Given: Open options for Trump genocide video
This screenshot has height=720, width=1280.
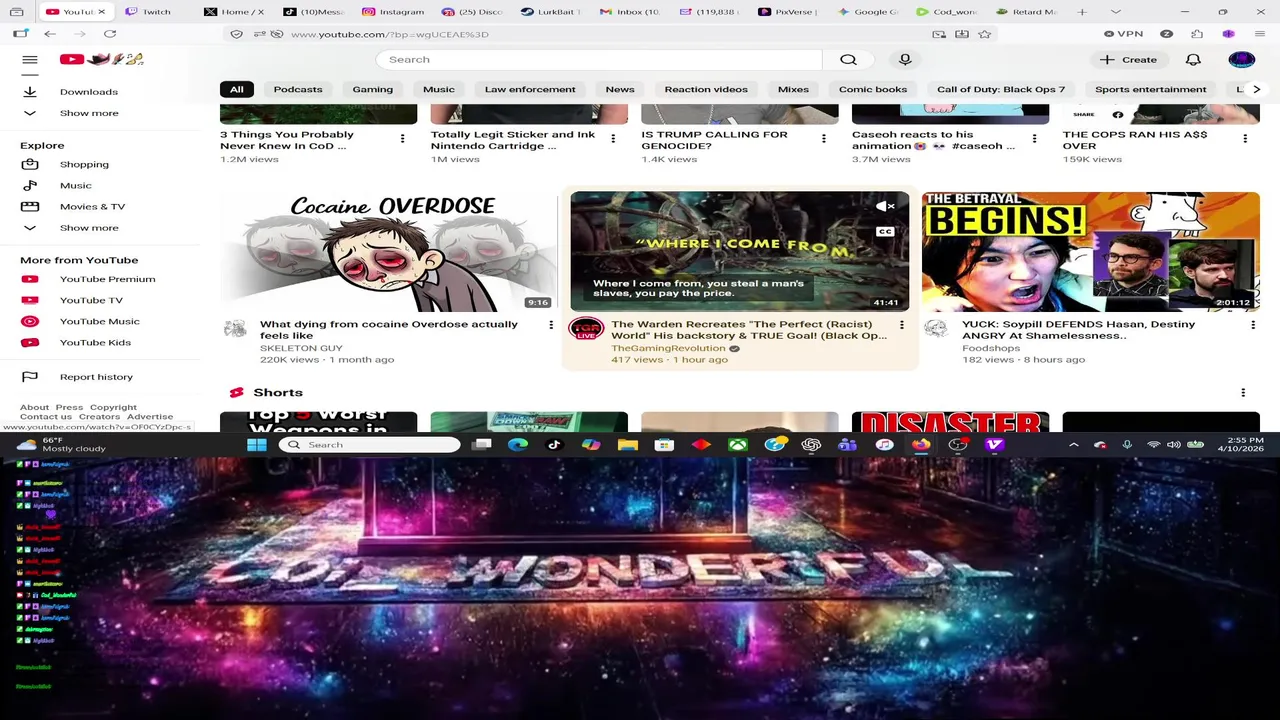Looking at the screenshot, I should (824, 139).
